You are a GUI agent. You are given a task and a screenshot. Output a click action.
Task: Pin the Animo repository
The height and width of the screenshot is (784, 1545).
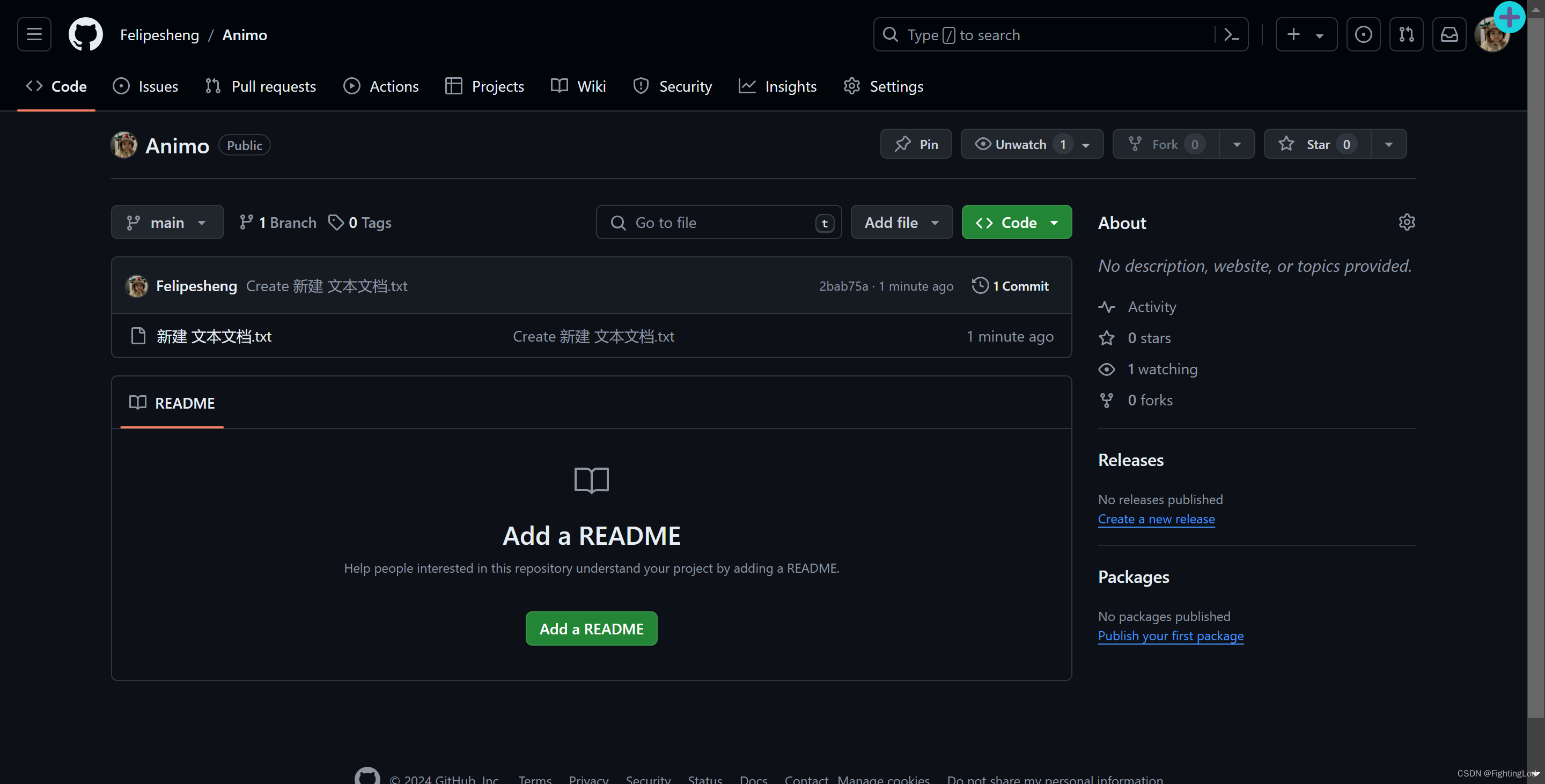tap(916, 144)
